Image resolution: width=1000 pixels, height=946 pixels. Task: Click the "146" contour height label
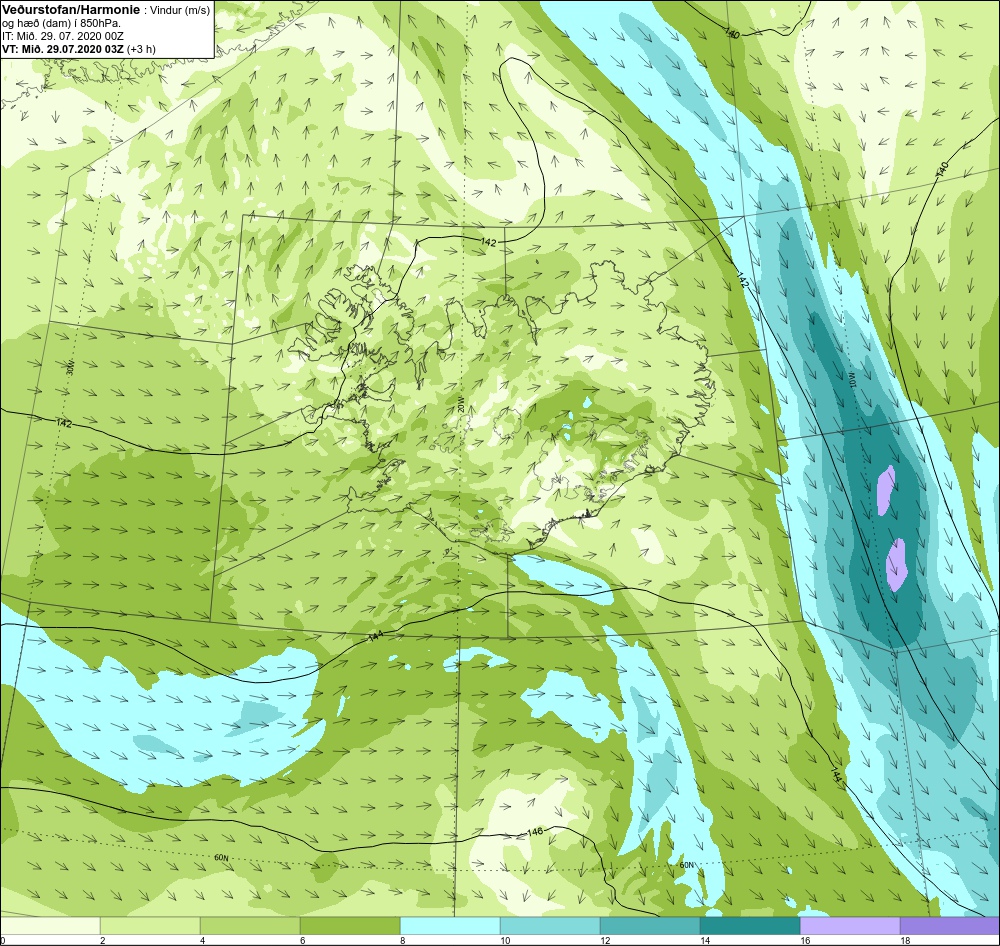click(x=535, y=832)
